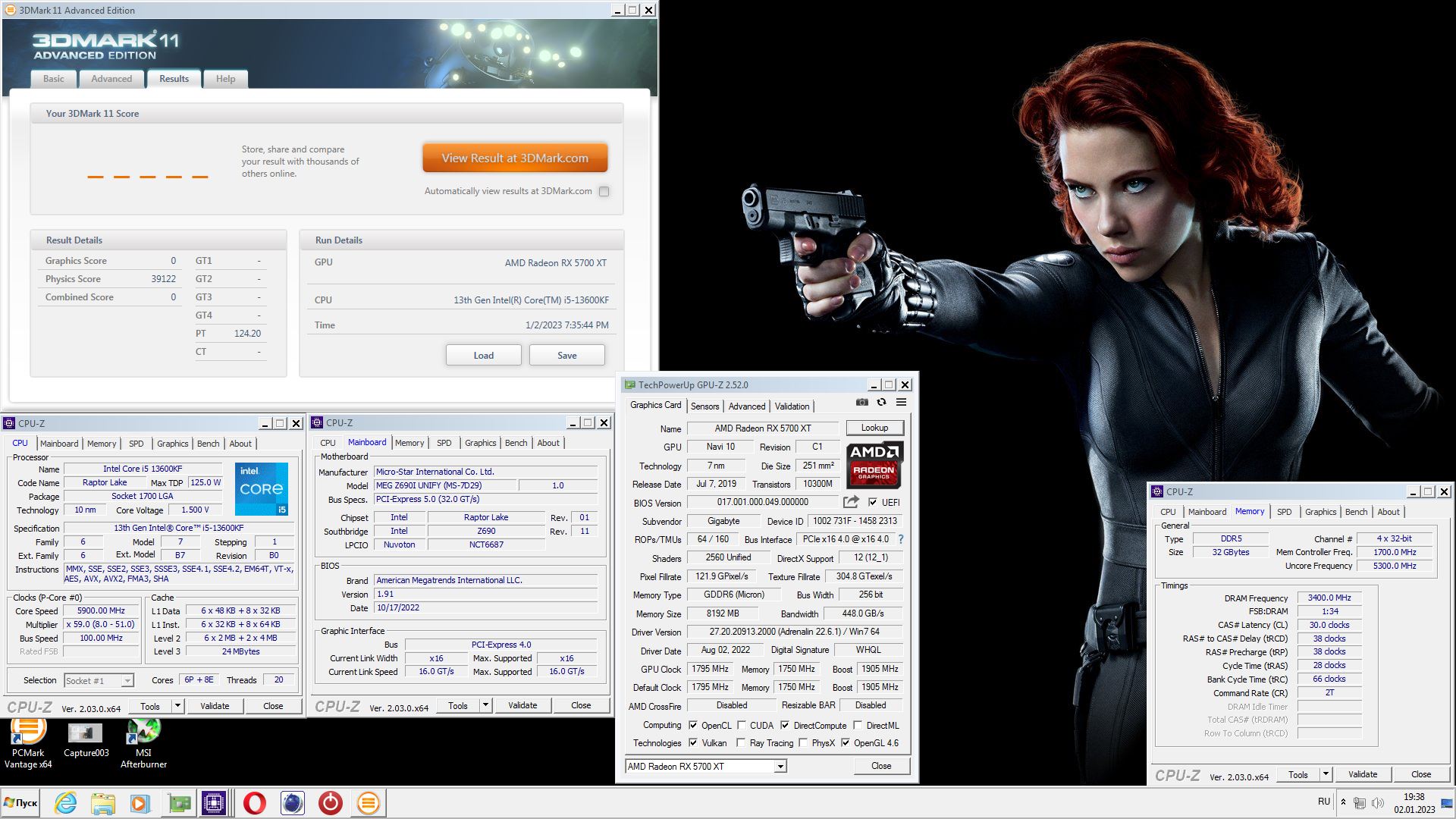Open Capture003 desktop file
1456x819 pixels.
(86, 740)
